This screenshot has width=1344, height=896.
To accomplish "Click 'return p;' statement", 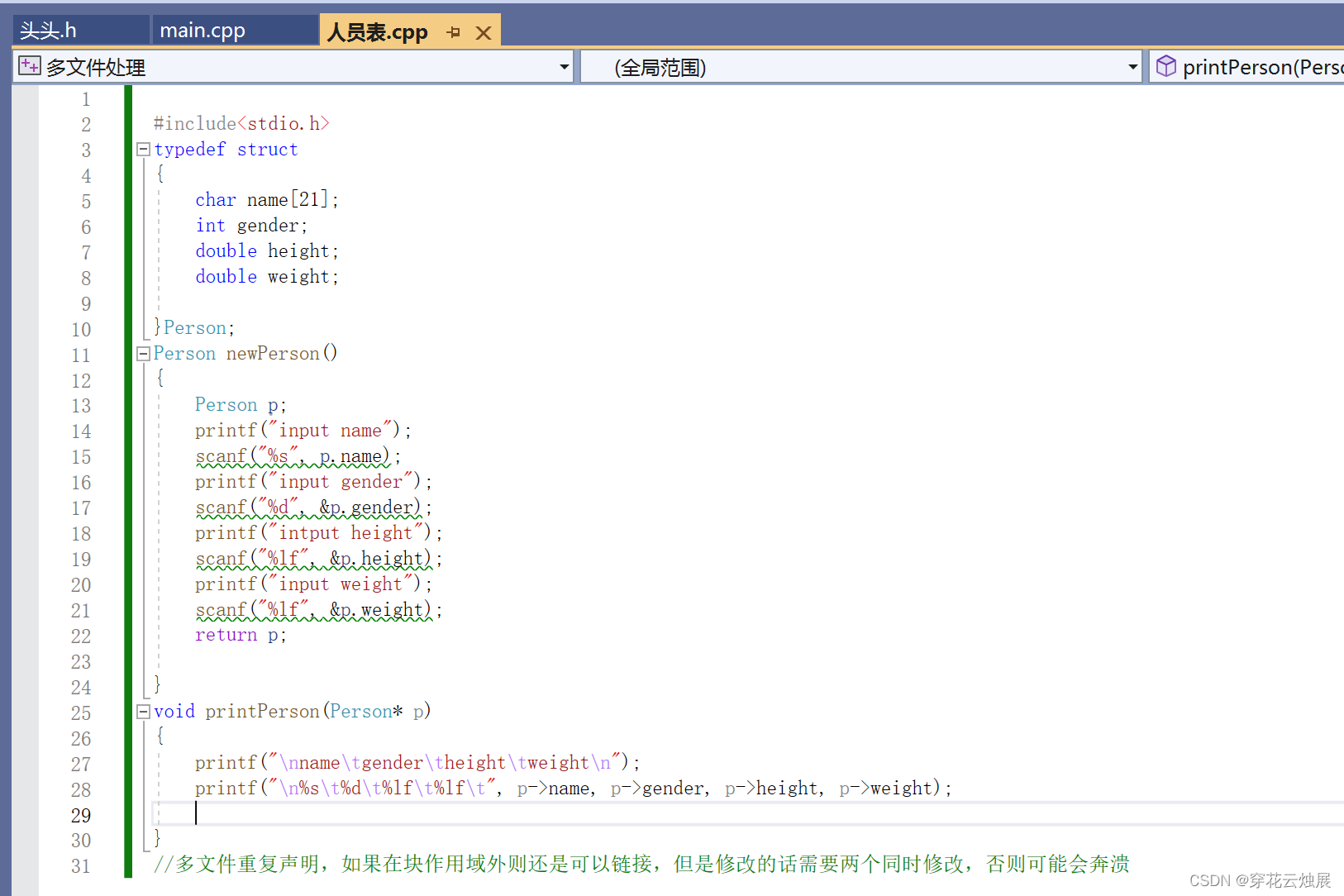I will coord(241,636).
